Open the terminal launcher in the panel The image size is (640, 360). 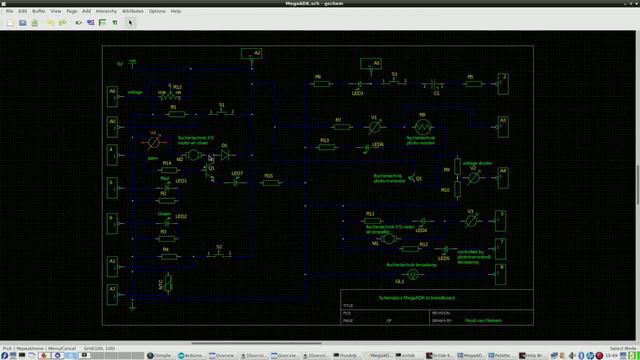click(22, 356)
